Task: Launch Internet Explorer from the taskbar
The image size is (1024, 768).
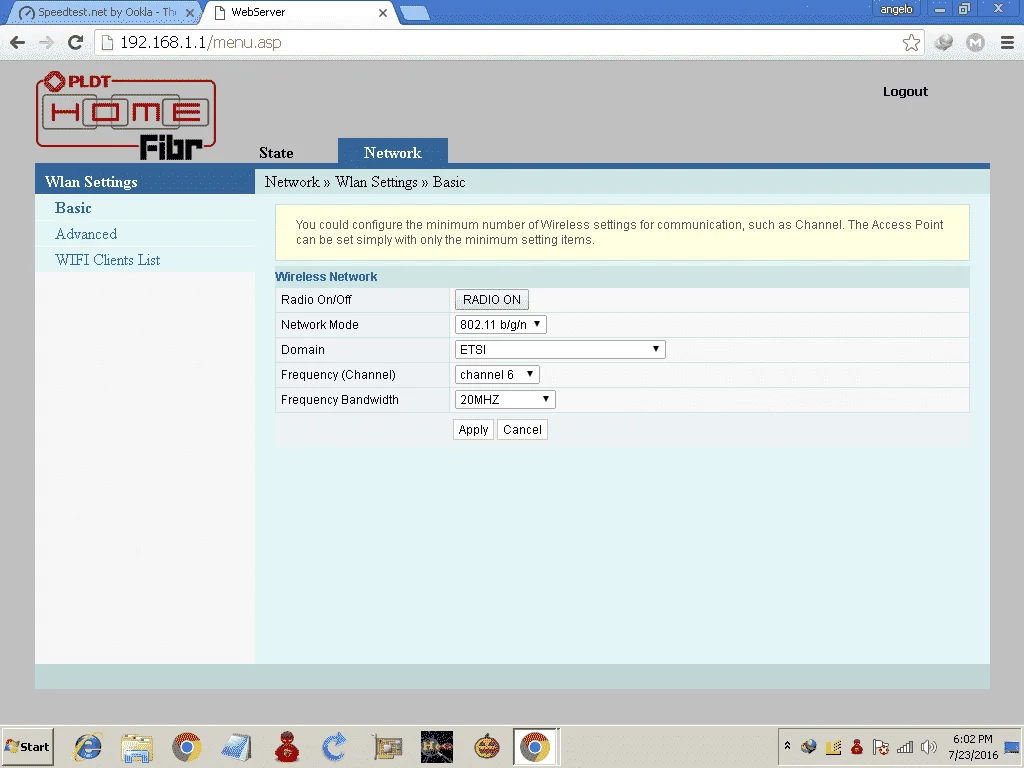Action: 88,747
